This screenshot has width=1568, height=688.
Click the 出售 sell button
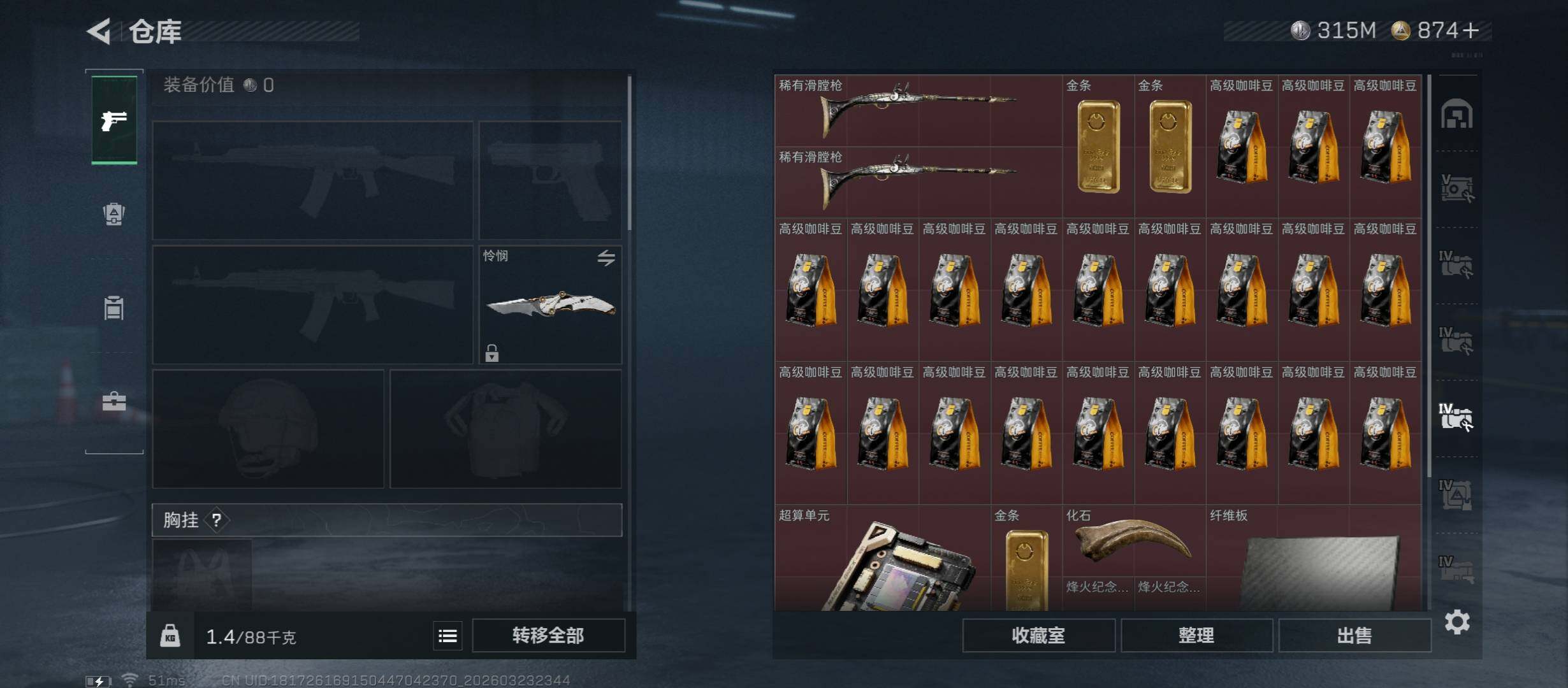(x=1354, y=635)
